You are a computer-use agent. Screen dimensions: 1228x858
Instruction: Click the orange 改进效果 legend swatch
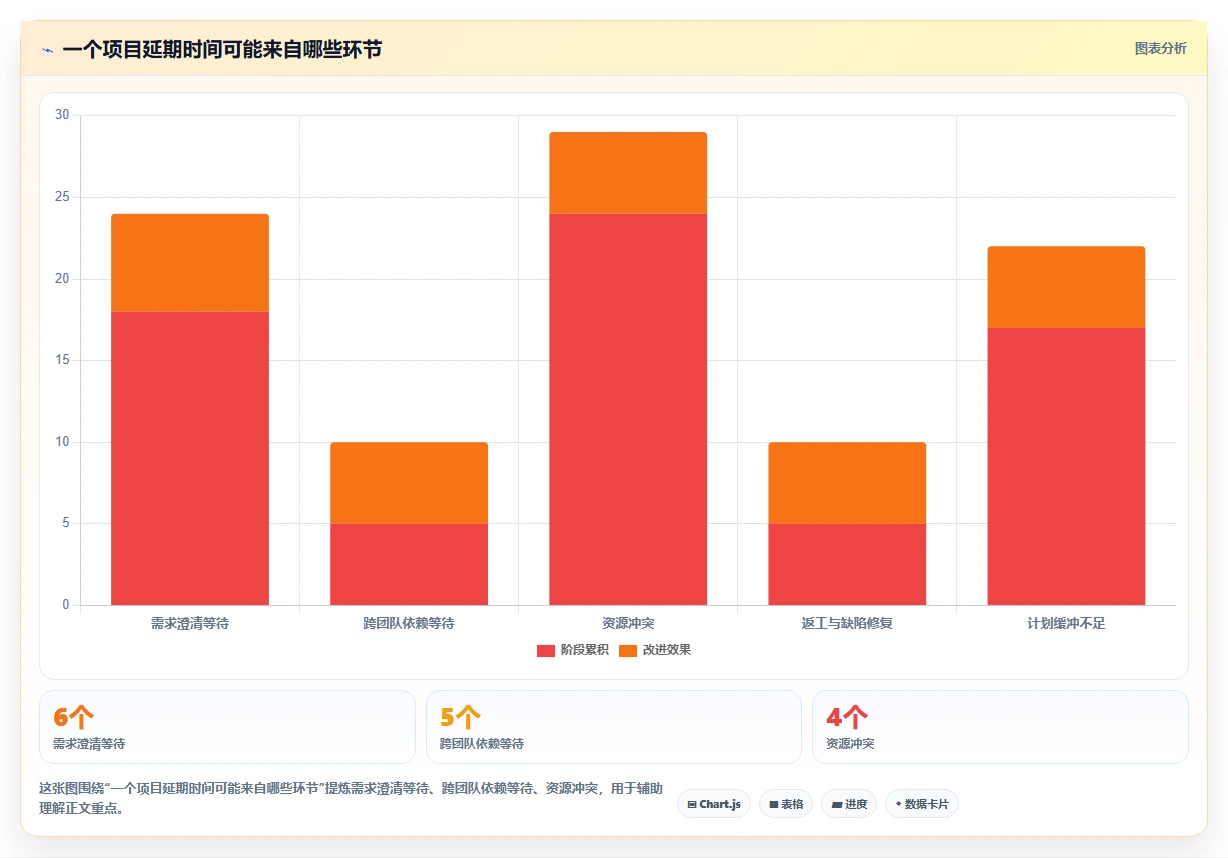[628, 651]
